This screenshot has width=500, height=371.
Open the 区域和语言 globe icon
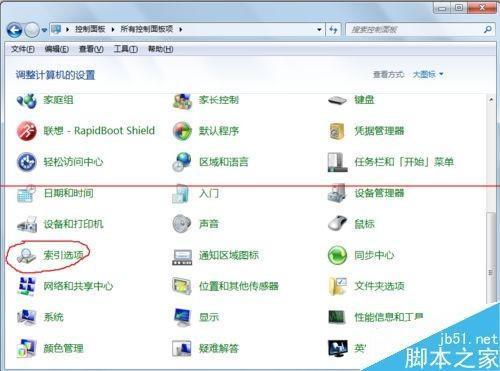click(x=182, y=162)
